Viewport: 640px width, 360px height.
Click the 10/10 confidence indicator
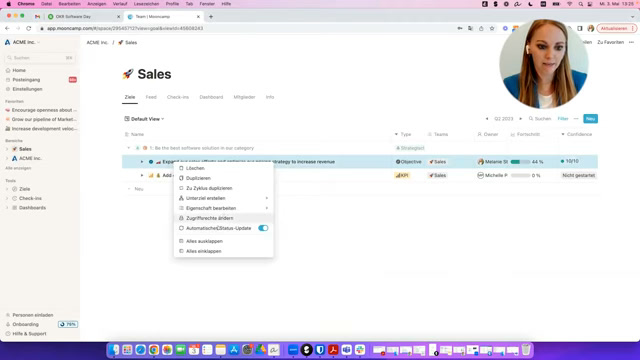[569, 161]
